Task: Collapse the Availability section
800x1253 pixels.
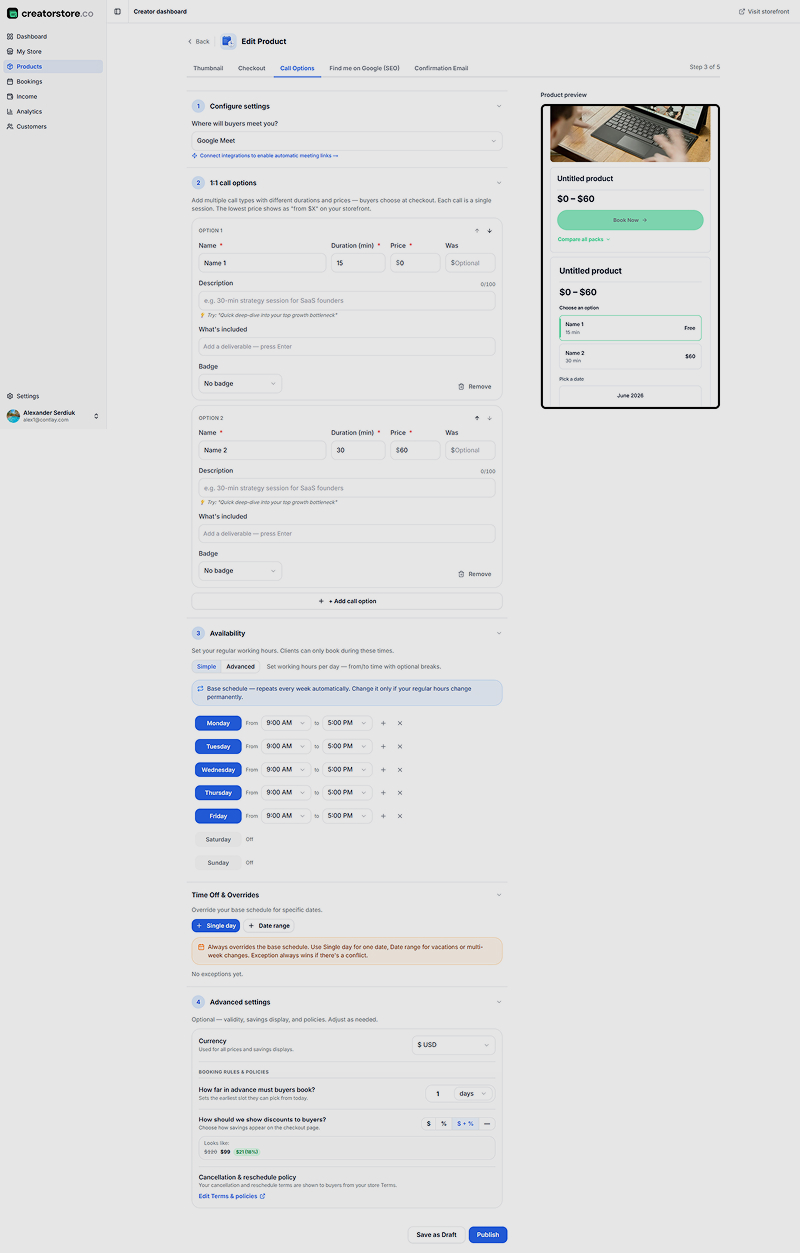Action: pos(499,633)
